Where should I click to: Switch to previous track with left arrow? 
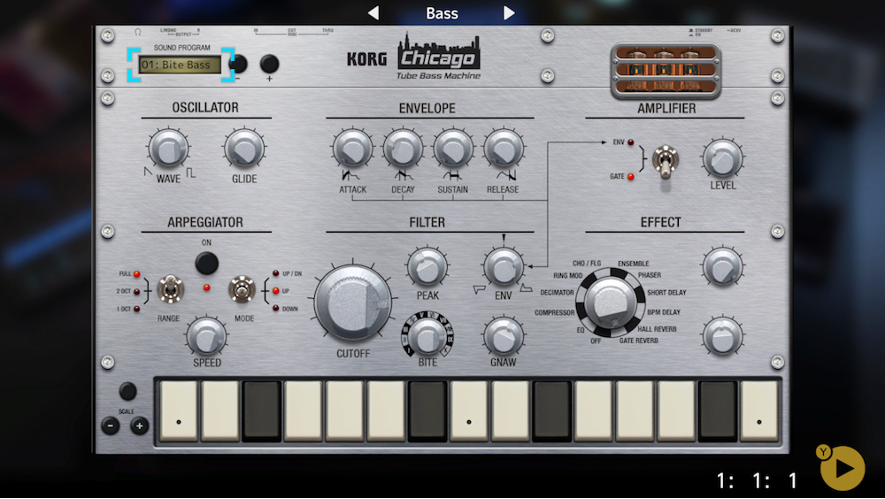(373, 13)
